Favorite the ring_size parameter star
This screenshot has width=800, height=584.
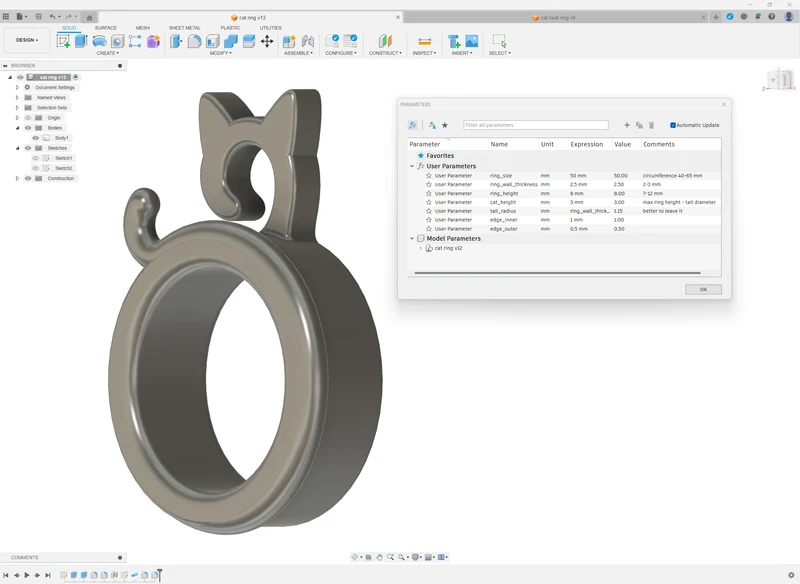tap(429, 175)
